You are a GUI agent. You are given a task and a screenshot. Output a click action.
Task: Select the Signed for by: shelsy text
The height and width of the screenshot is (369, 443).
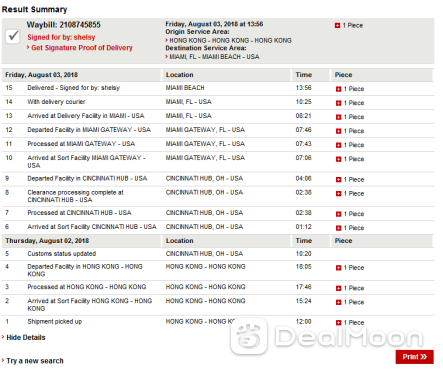(61, 37)
